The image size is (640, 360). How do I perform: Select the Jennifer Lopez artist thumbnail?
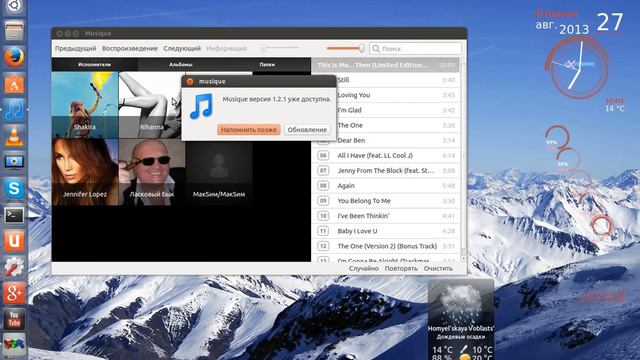[85, 172]
